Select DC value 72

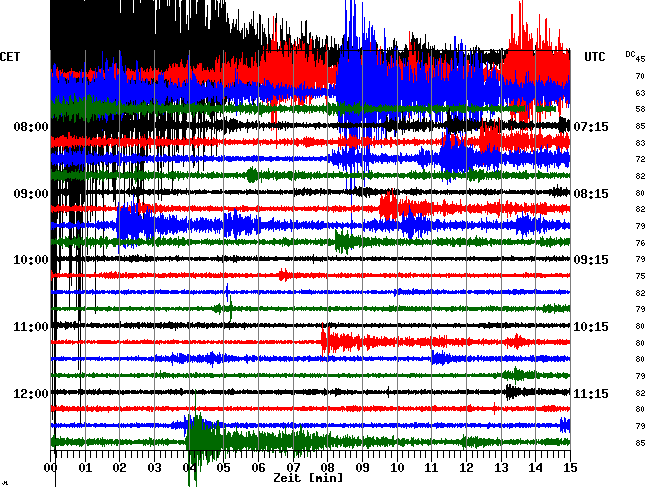[x=640, y=159]
